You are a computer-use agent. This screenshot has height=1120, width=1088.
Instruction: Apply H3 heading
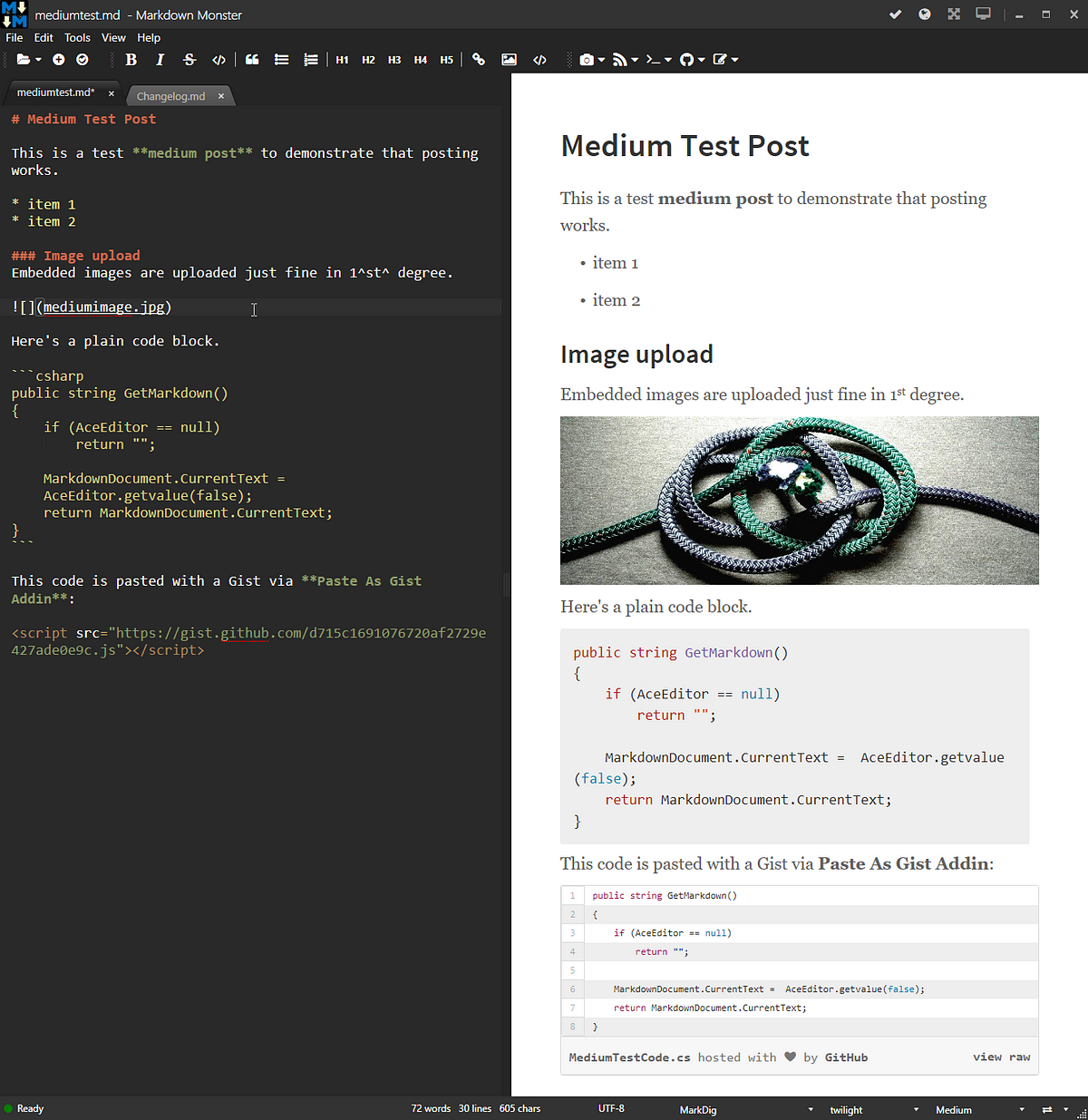(394, 60)
